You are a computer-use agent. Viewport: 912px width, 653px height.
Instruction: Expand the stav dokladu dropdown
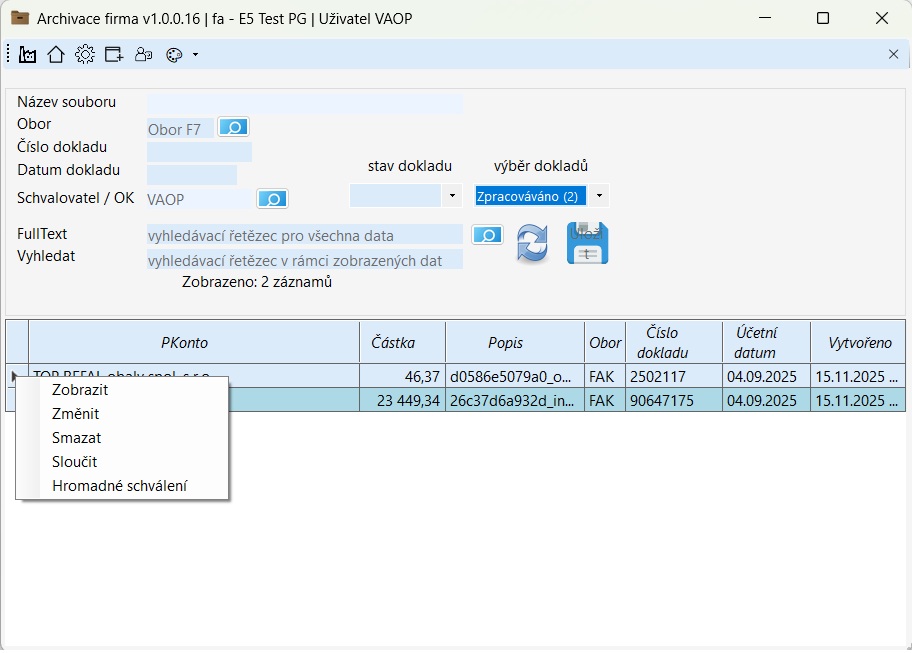tap(452, 196)
